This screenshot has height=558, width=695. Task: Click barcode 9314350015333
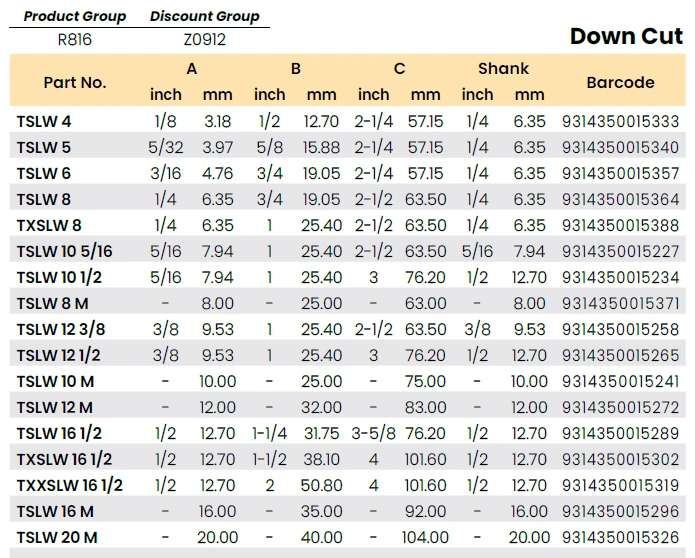(621, 122)
